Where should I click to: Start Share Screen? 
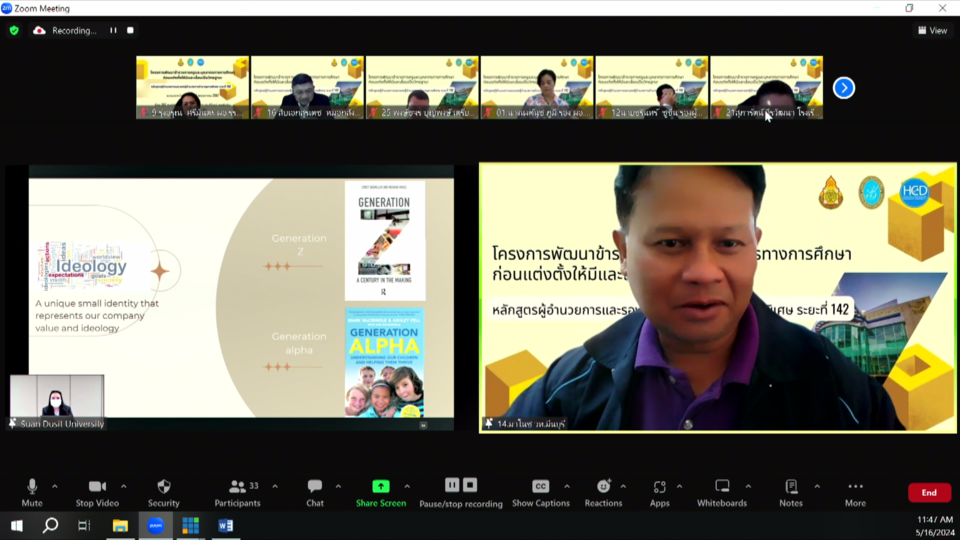[381, 493]
